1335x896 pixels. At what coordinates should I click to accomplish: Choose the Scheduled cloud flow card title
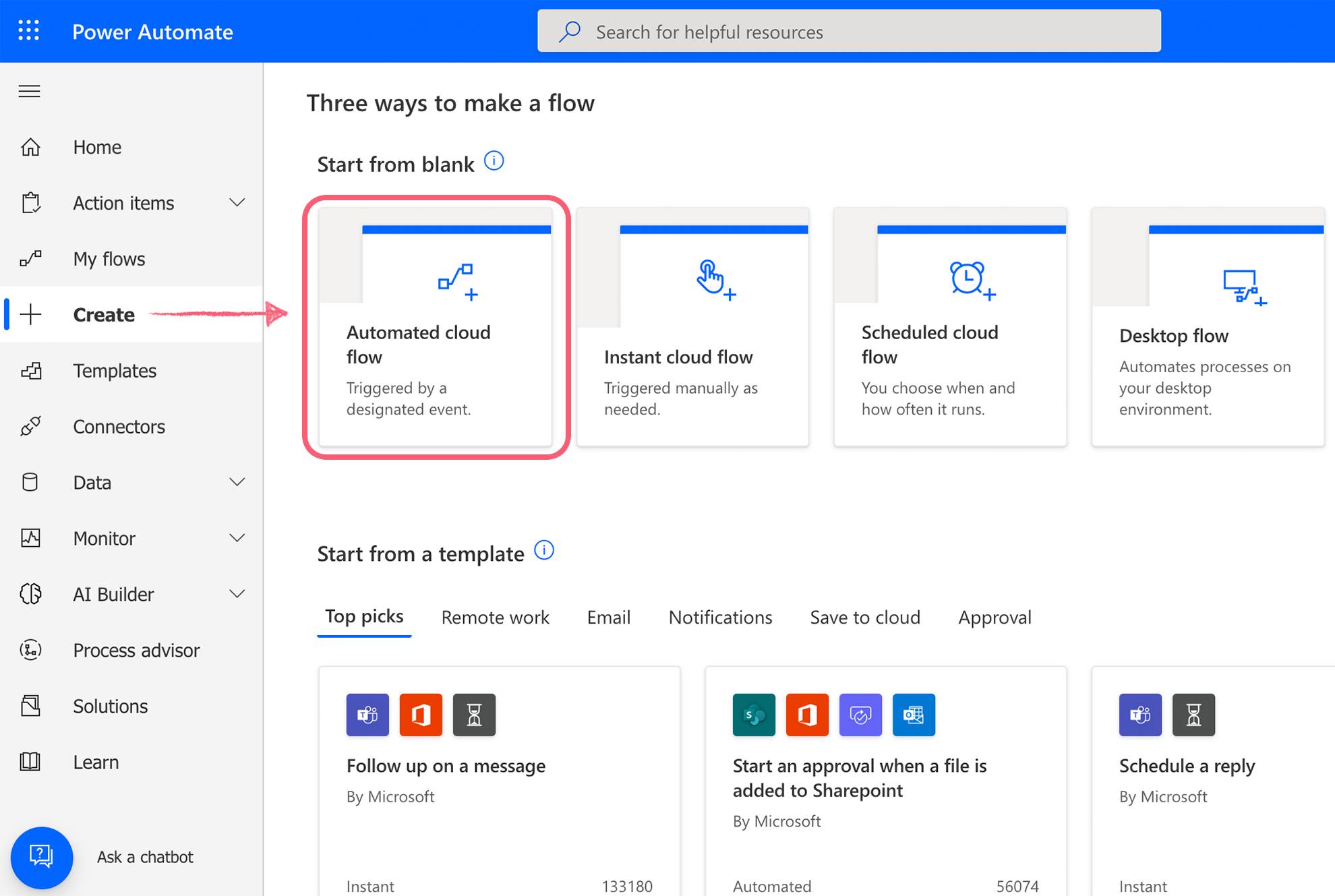[x=930, y=345]
